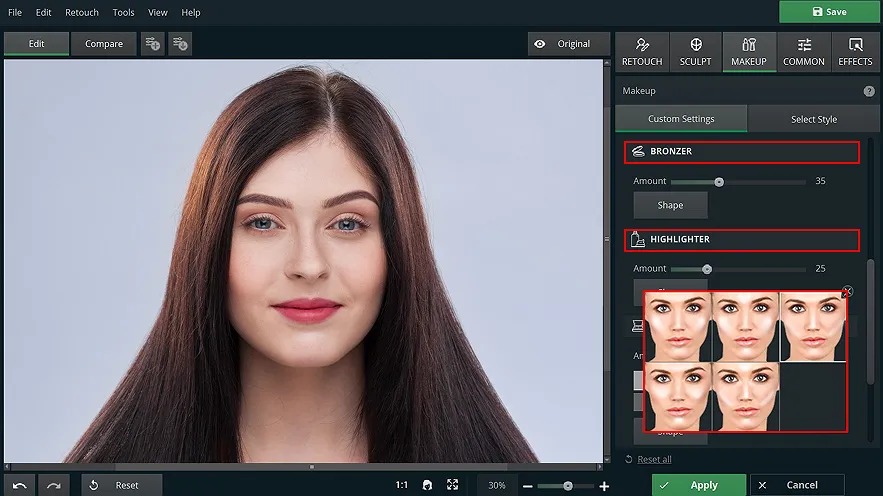Adjust the zoom level slider
This screenshot has width=883, height=496.
point(567,486)
